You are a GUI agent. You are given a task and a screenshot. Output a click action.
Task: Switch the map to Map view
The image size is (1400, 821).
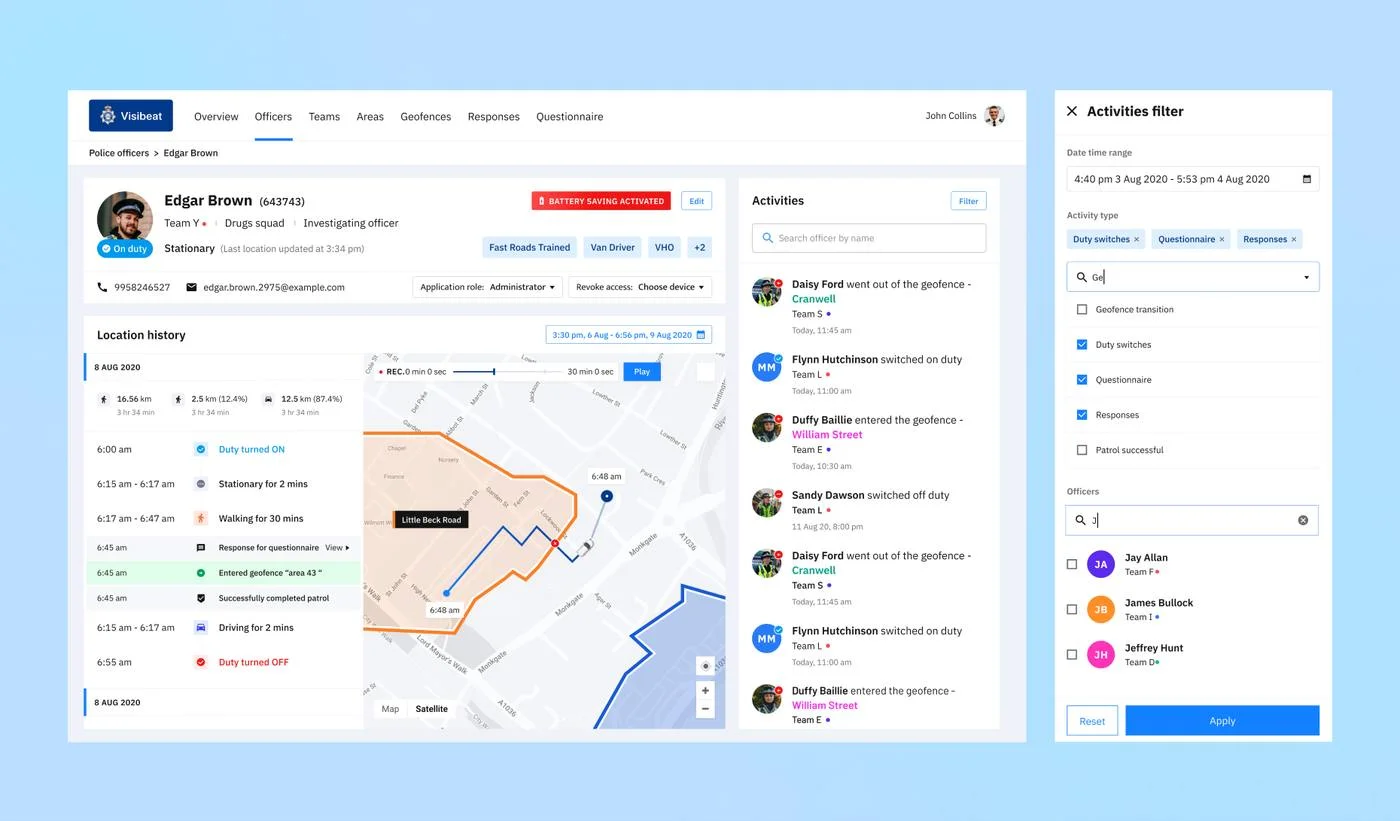tap(390, 709)
